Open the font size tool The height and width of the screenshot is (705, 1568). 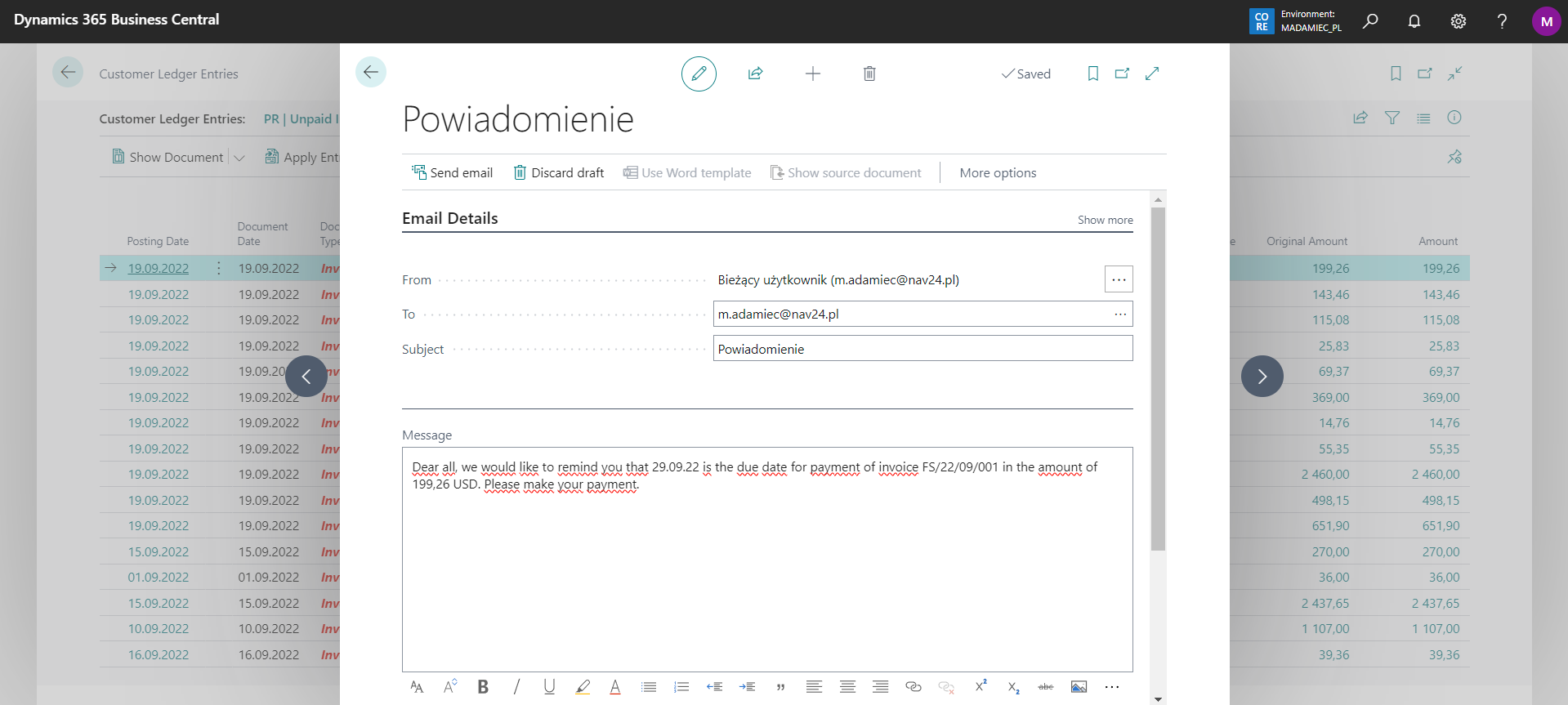click(449, 687)
